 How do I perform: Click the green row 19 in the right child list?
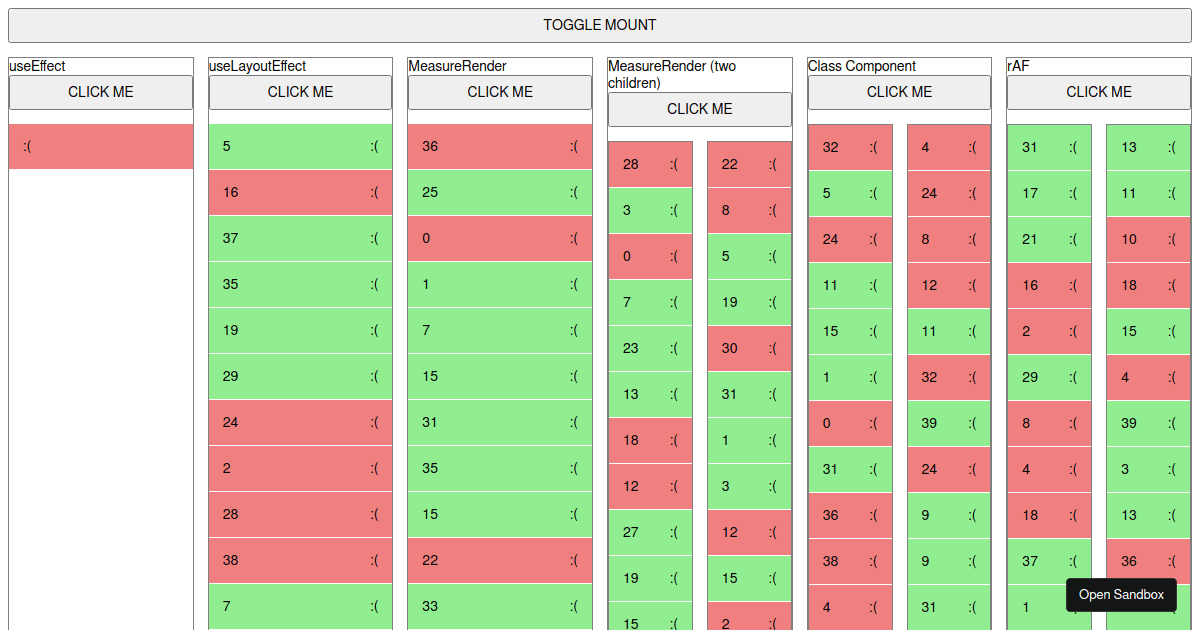pos(749,302)
